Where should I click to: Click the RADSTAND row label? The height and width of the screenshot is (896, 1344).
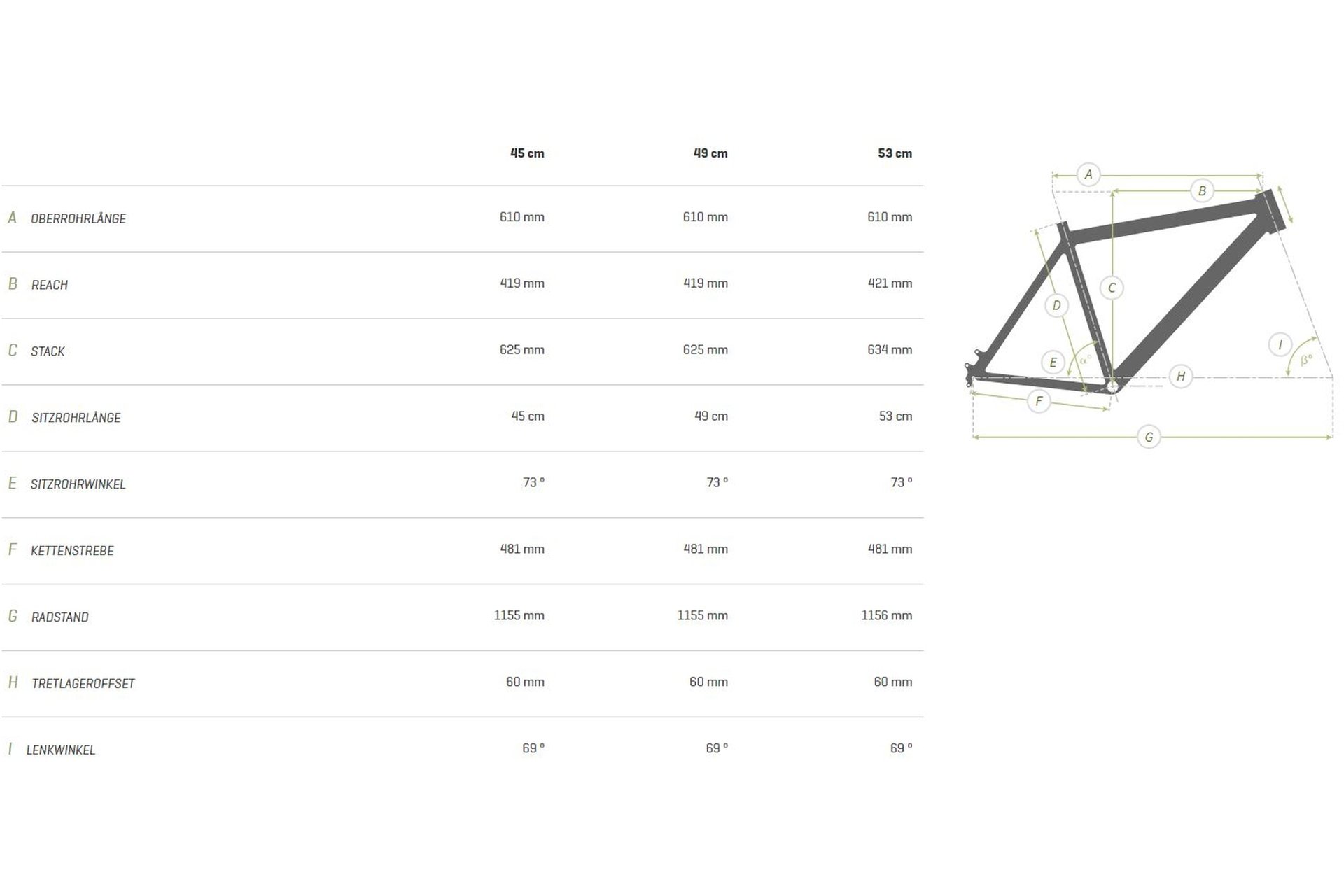[x=60, y=617]
